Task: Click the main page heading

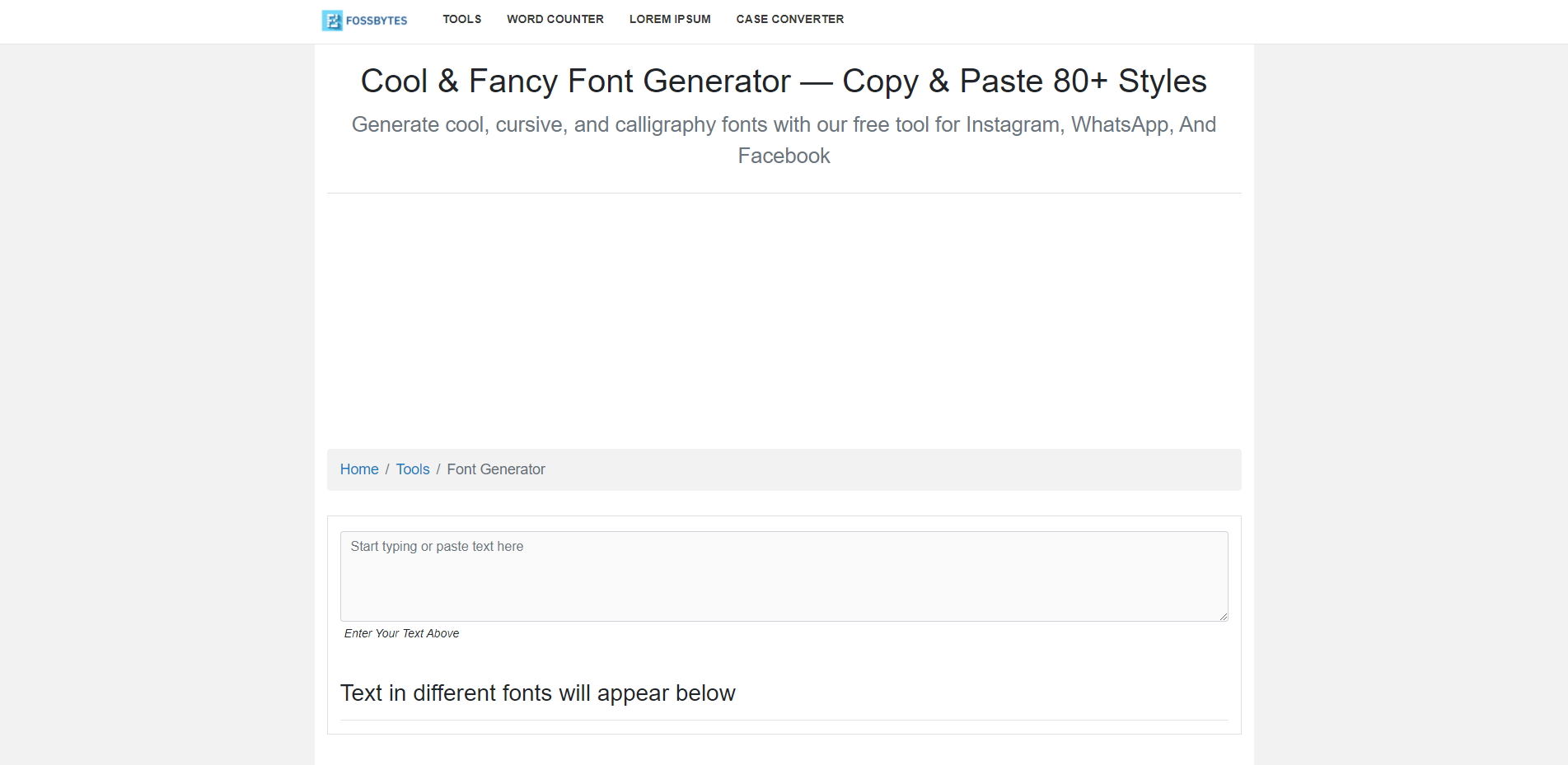Action: pos(783,81)
